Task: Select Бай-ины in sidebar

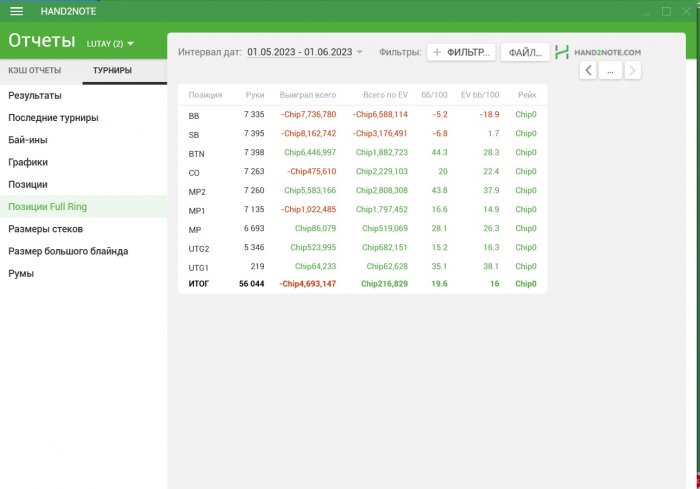Action: pos(28,140)
